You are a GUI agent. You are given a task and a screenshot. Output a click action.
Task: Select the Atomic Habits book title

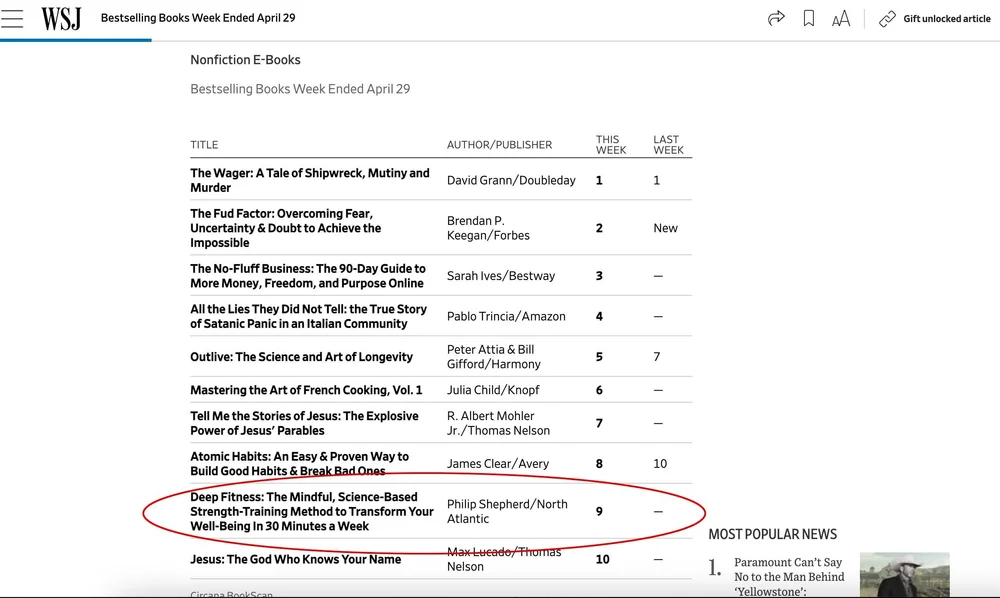click(299, 463)
